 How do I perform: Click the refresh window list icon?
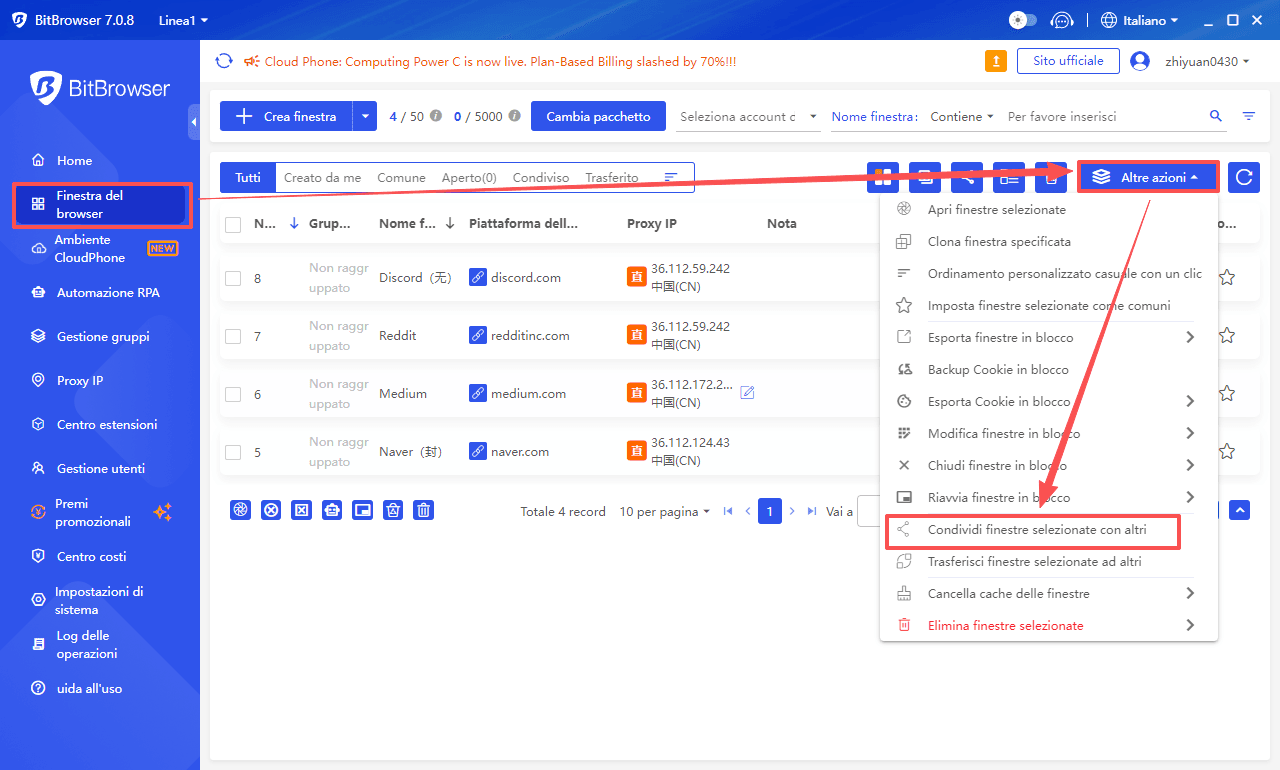[x=1243, y=176]
